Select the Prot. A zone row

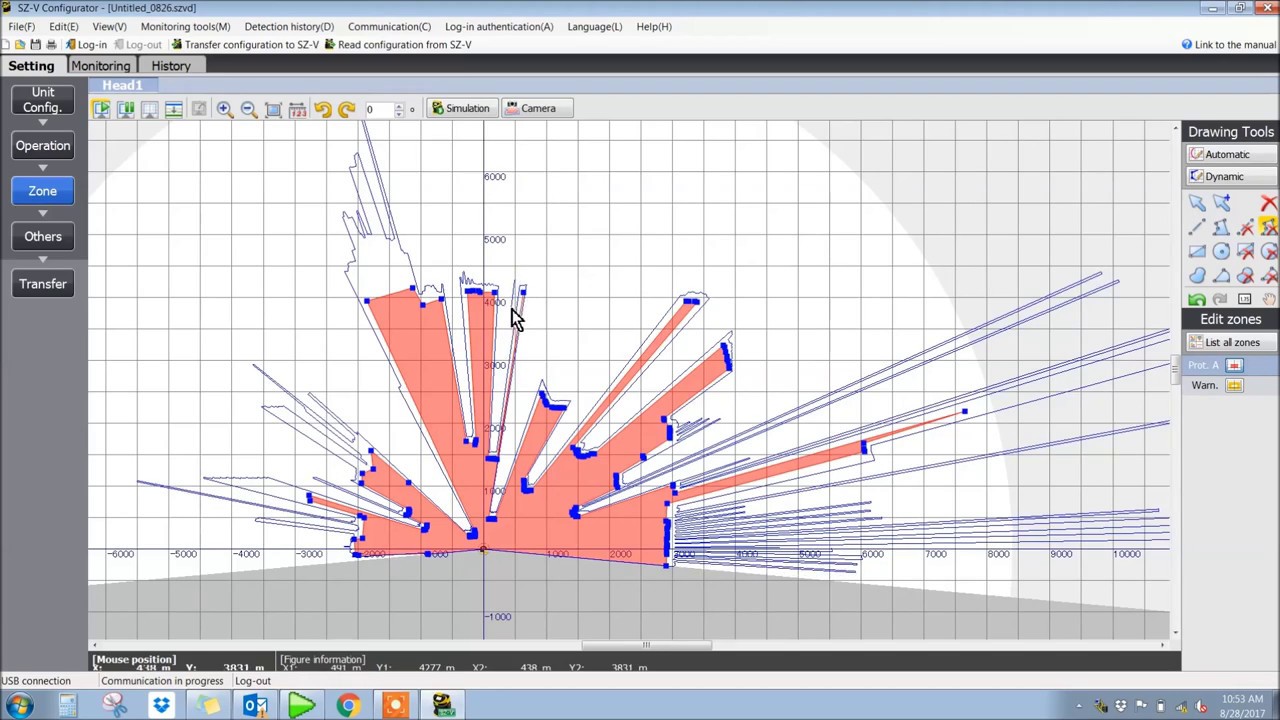(x=1231, y=365)
